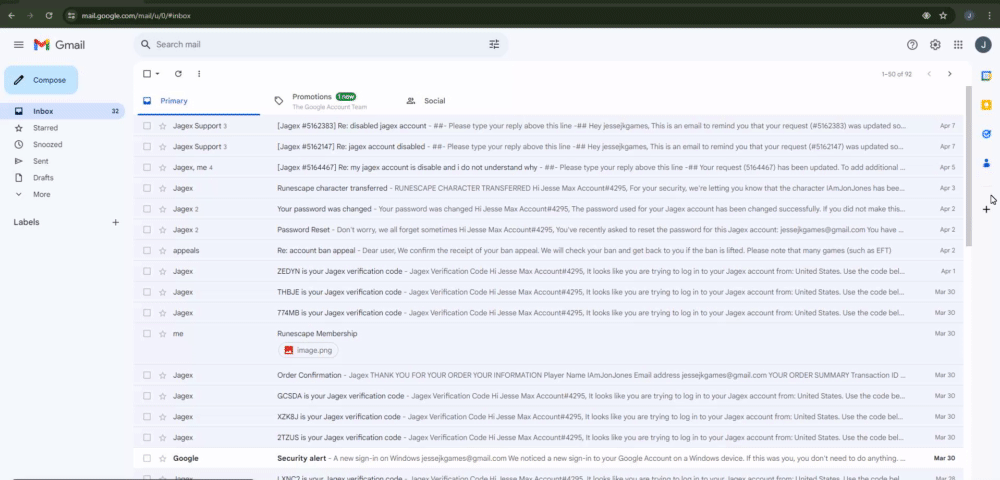Image resolution: width=1000 pixels, height=480 pixels.
Task: Open the THBJE verification code email
Action: 548,292
